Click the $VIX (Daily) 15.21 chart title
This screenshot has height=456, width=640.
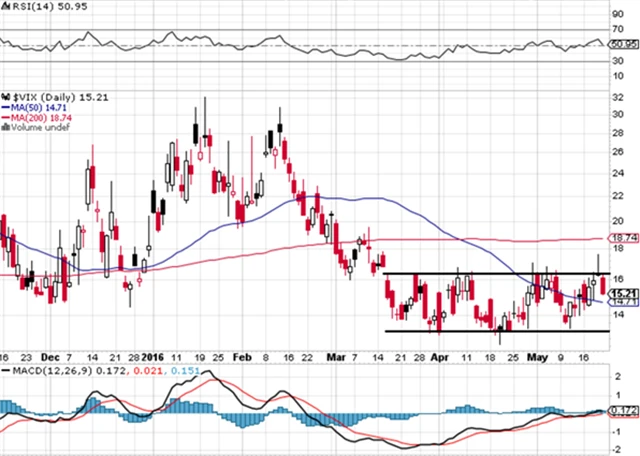click(x=59, y=97)
